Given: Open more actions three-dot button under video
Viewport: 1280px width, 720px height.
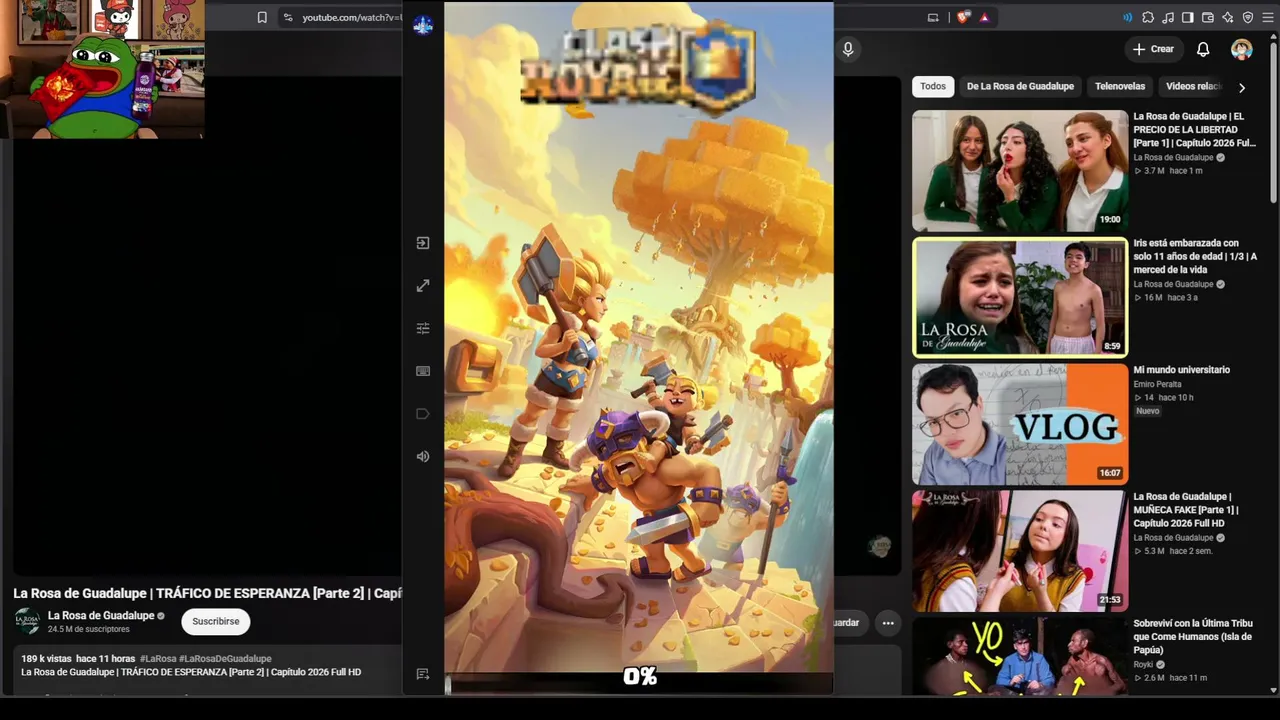Looking at the screenshot, I should (x=887, y=623).
